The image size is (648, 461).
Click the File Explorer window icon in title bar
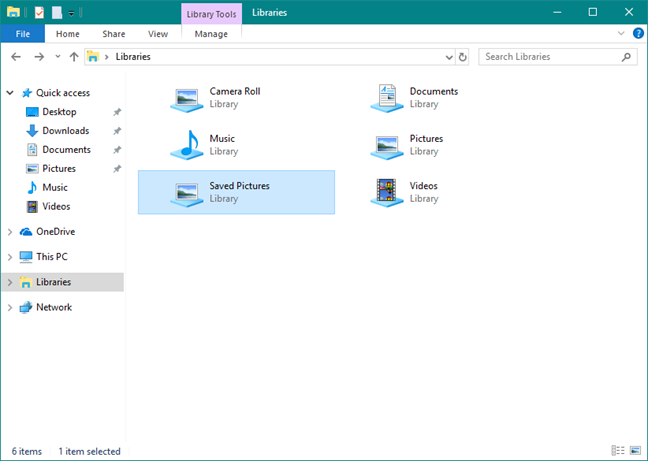(13, 12)
